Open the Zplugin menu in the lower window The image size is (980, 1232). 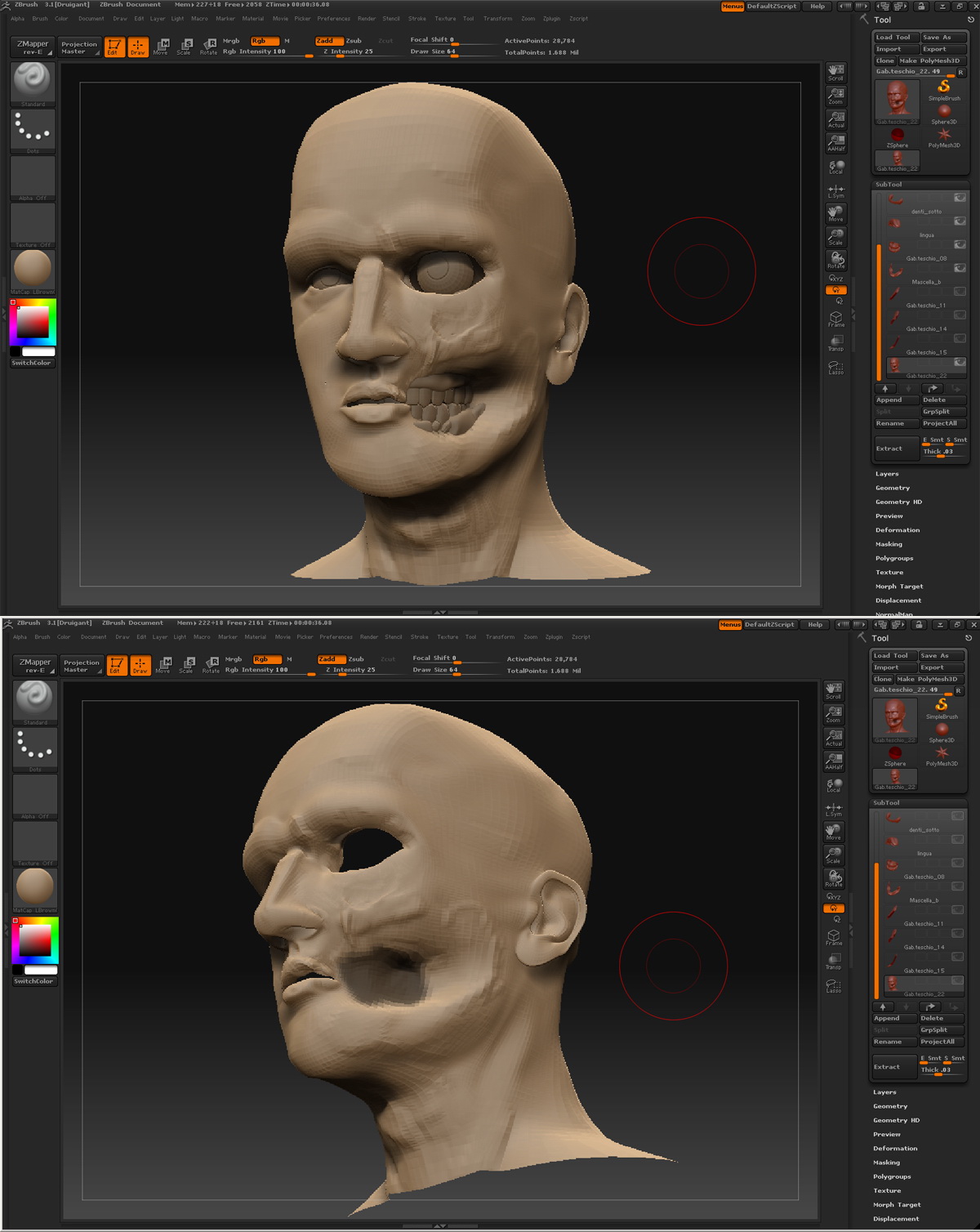[554, 636]
